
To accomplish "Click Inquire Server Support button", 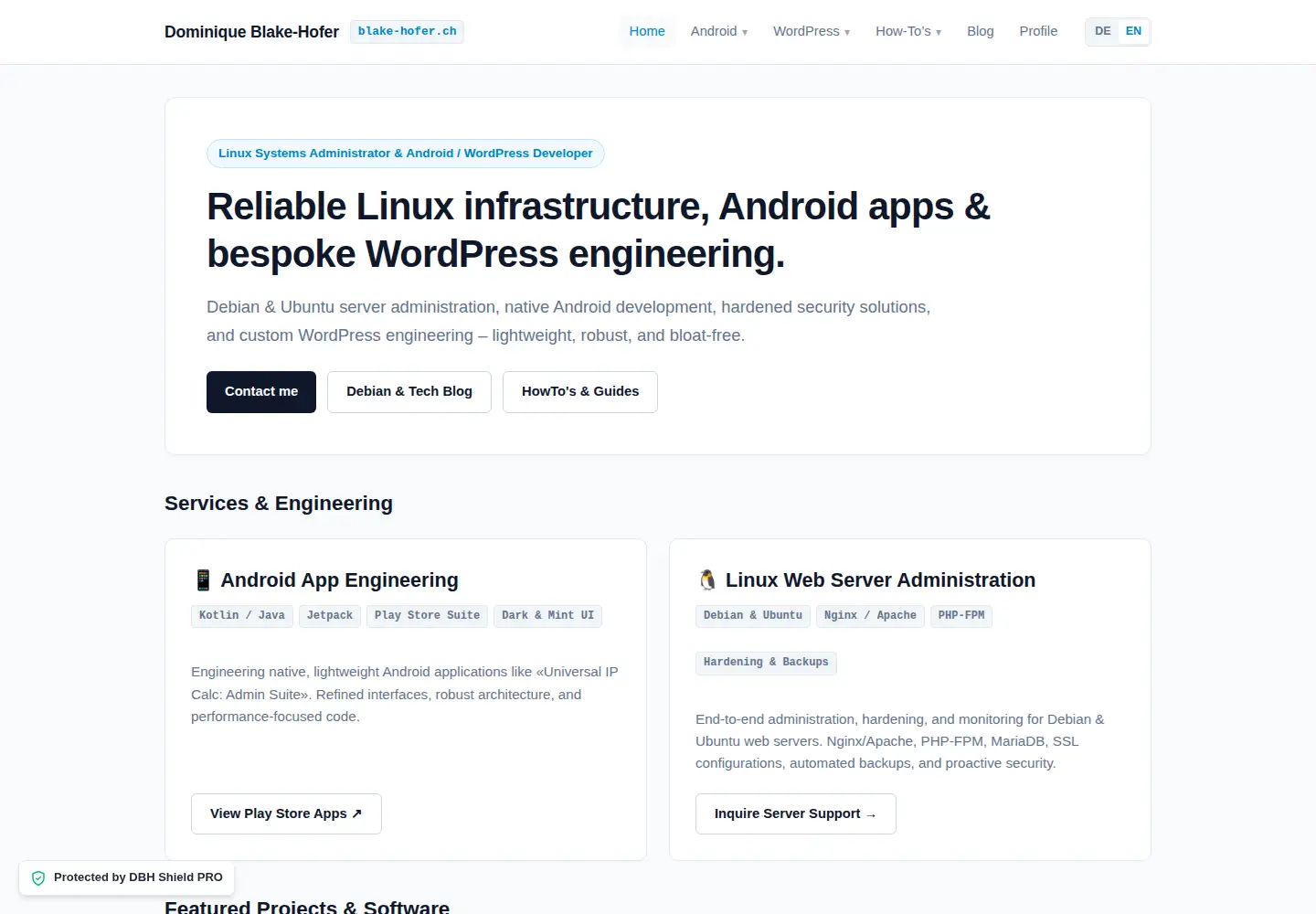I will [x=796, y=814].
